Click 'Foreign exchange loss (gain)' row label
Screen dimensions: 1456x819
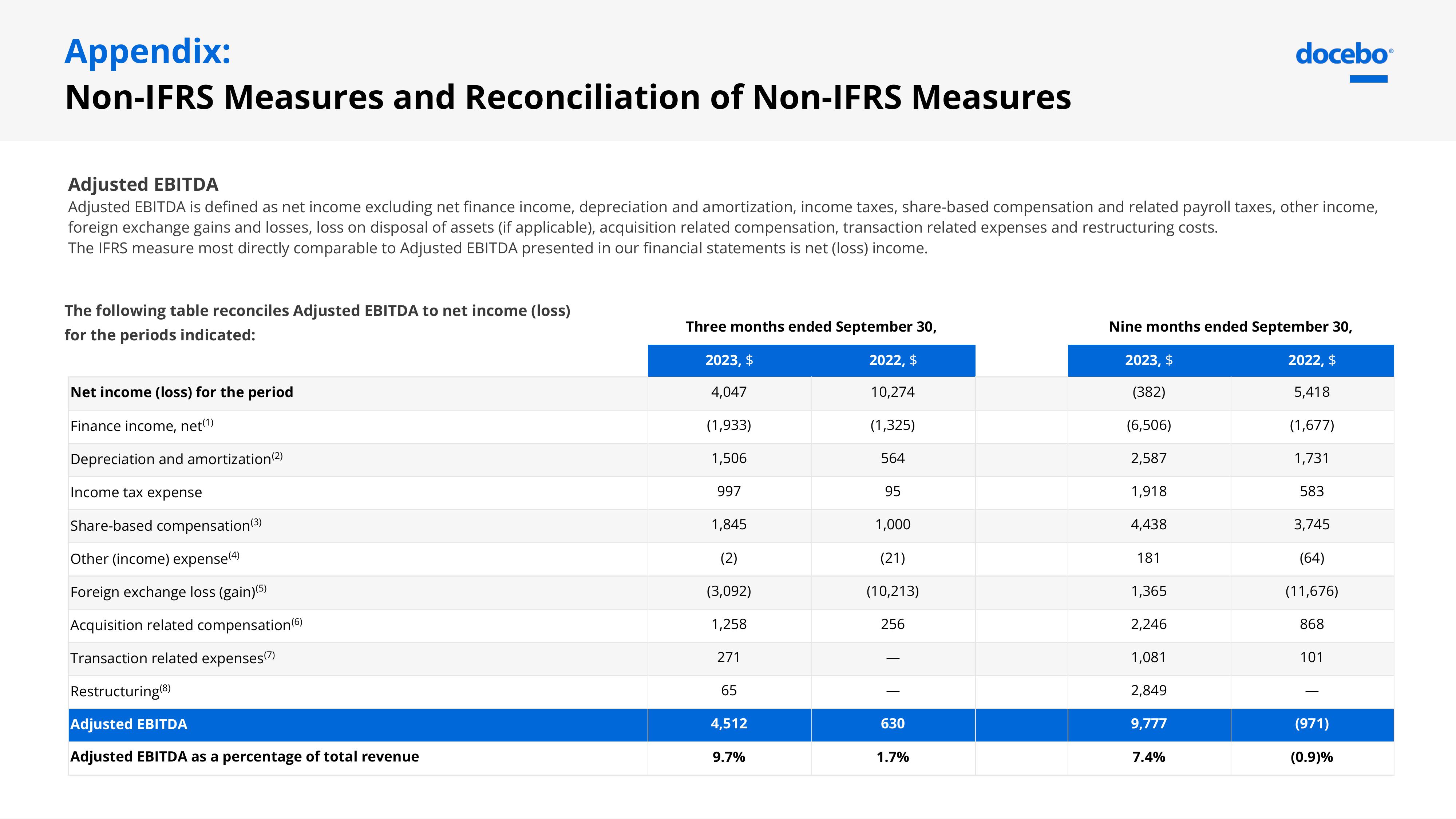click(x=169, y=591)
